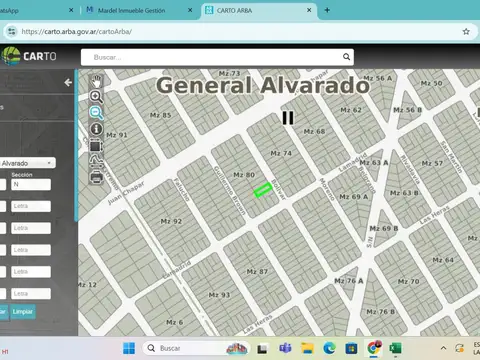Viewport: 480px width, 360px height.
Task: Click the Mz 80 block label
Action: point(244,175)
